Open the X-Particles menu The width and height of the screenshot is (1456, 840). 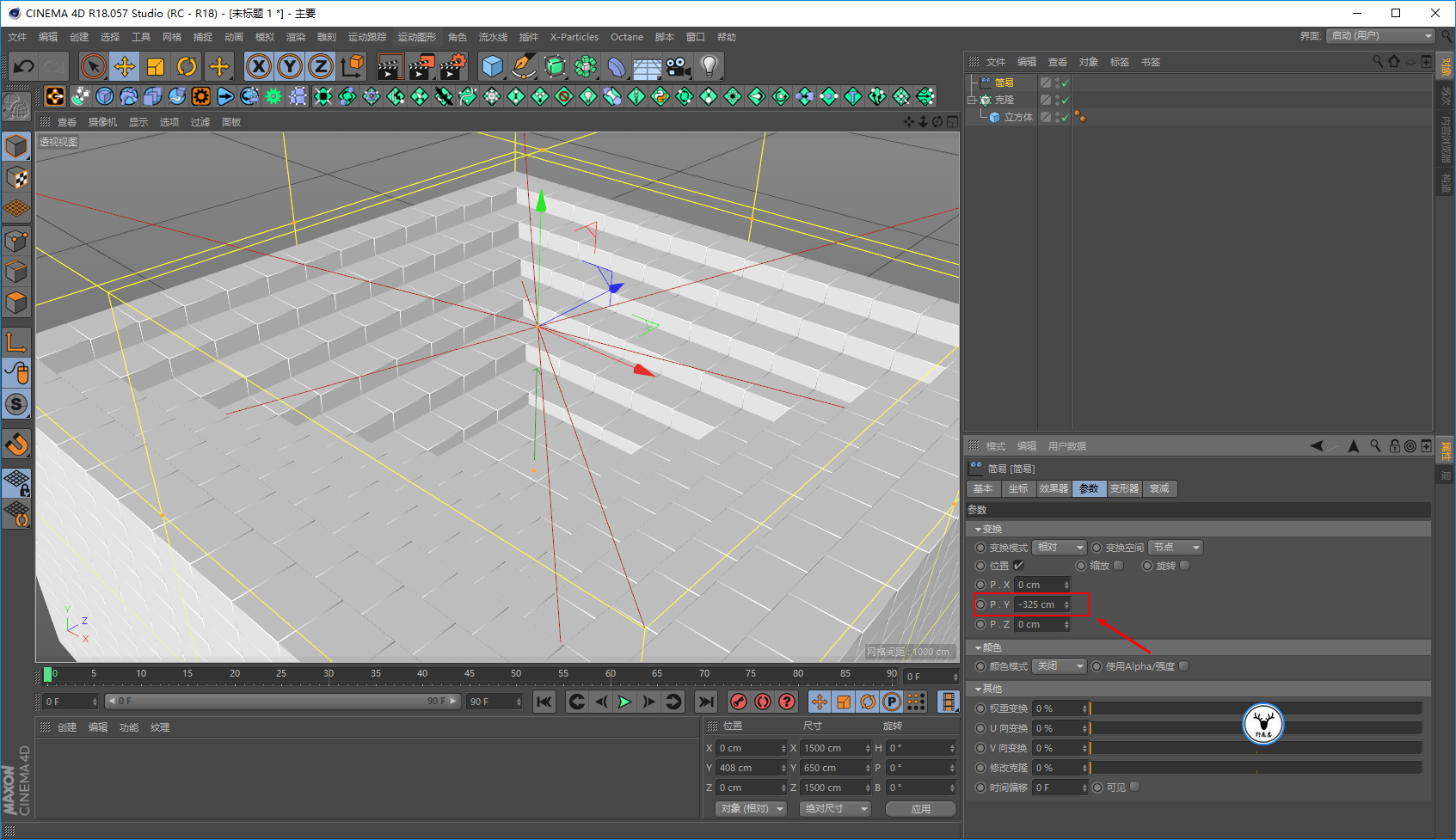tap(574, 37)
